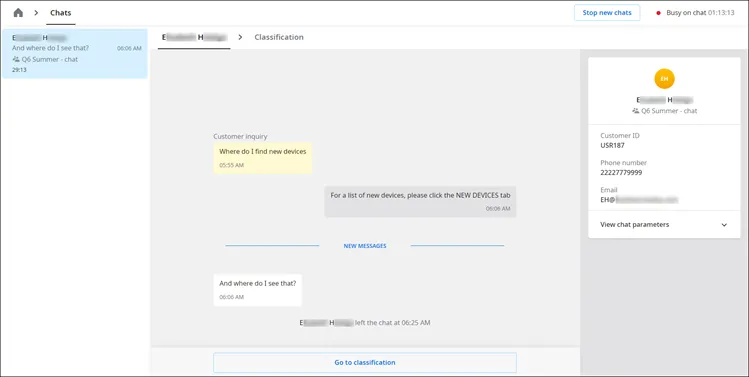Click the Stop new chats button
Screen dimensions: 749x377
(x=607, y=13)
